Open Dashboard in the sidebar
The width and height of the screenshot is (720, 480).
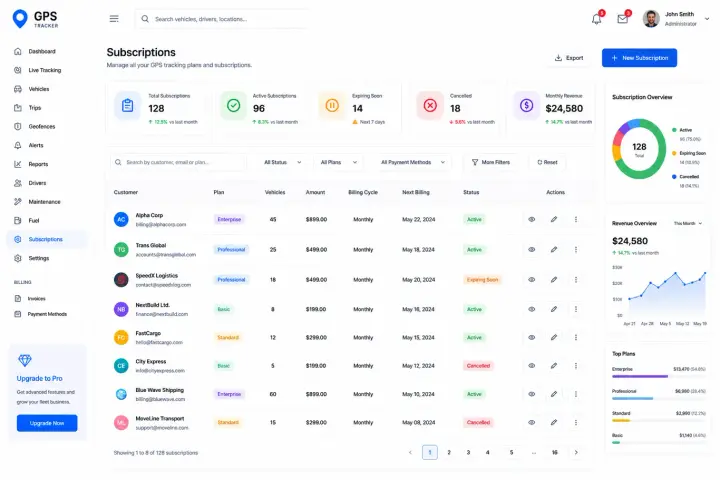42,51
